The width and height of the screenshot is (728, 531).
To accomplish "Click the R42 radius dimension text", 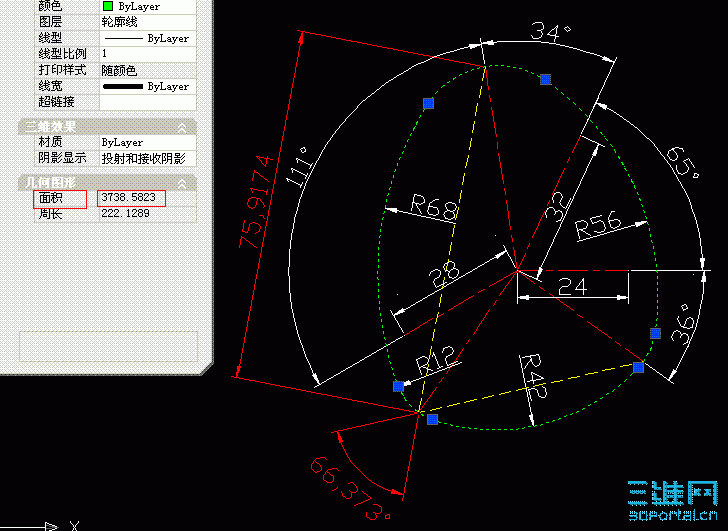I will point(533,376).
